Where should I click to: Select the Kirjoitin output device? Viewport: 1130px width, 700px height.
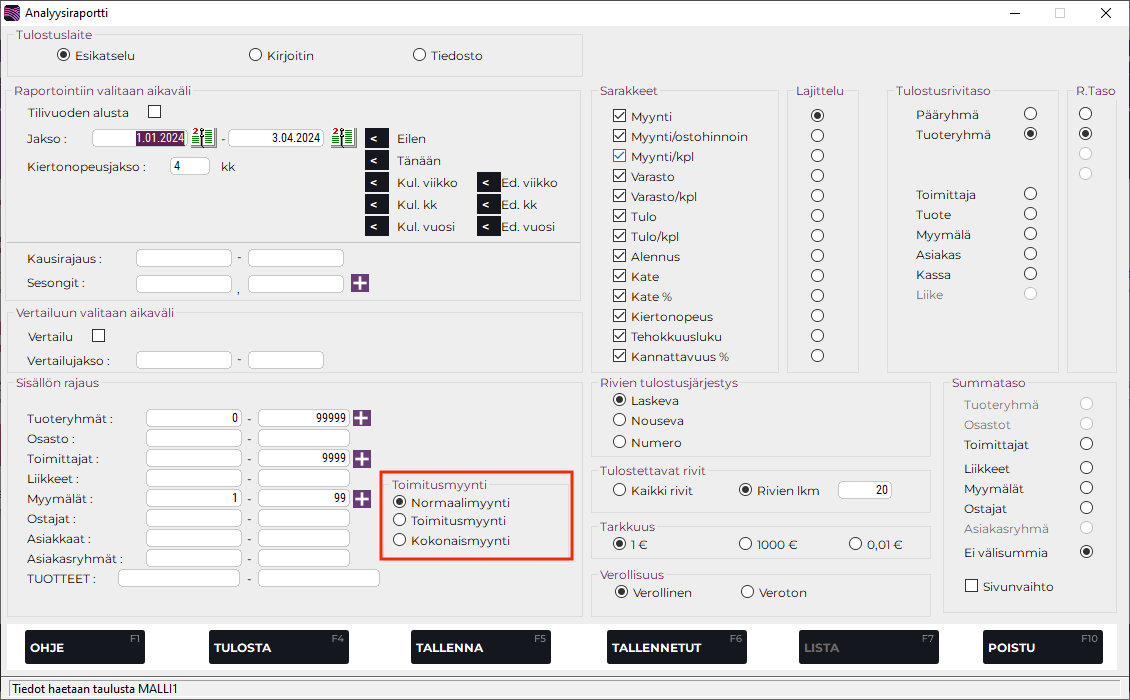click(x=256, y=55)
